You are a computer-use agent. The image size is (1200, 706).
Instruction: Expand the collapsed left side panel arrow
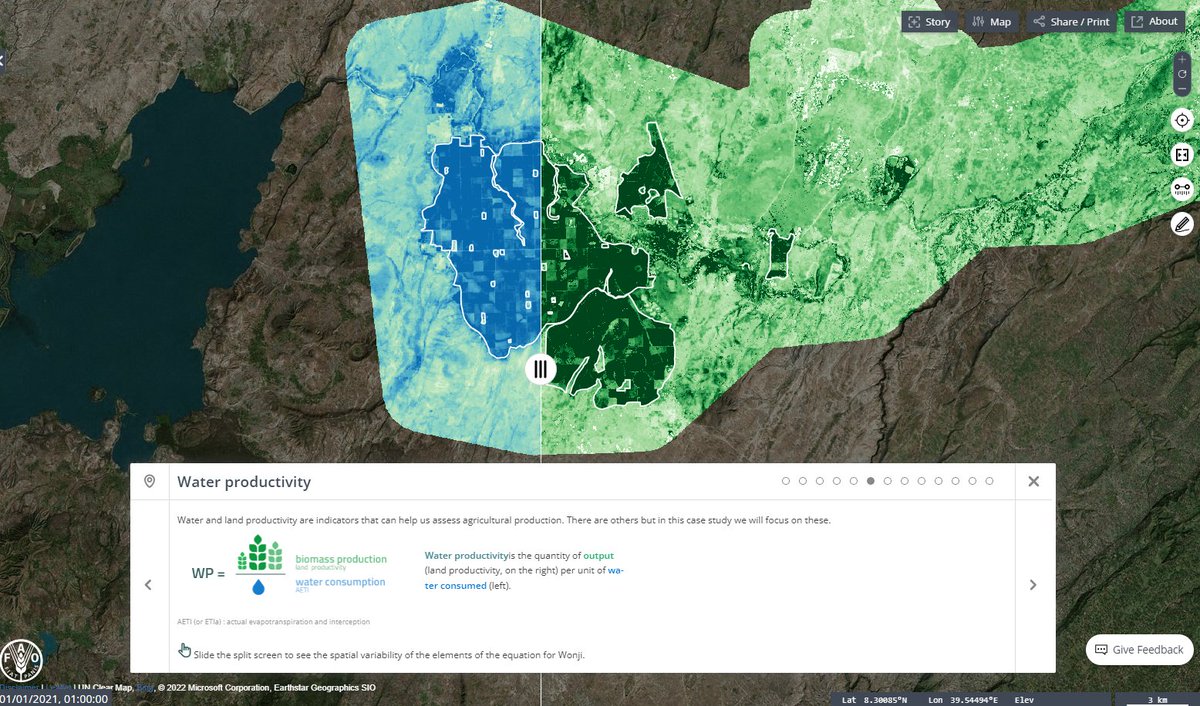click(3, 60)
